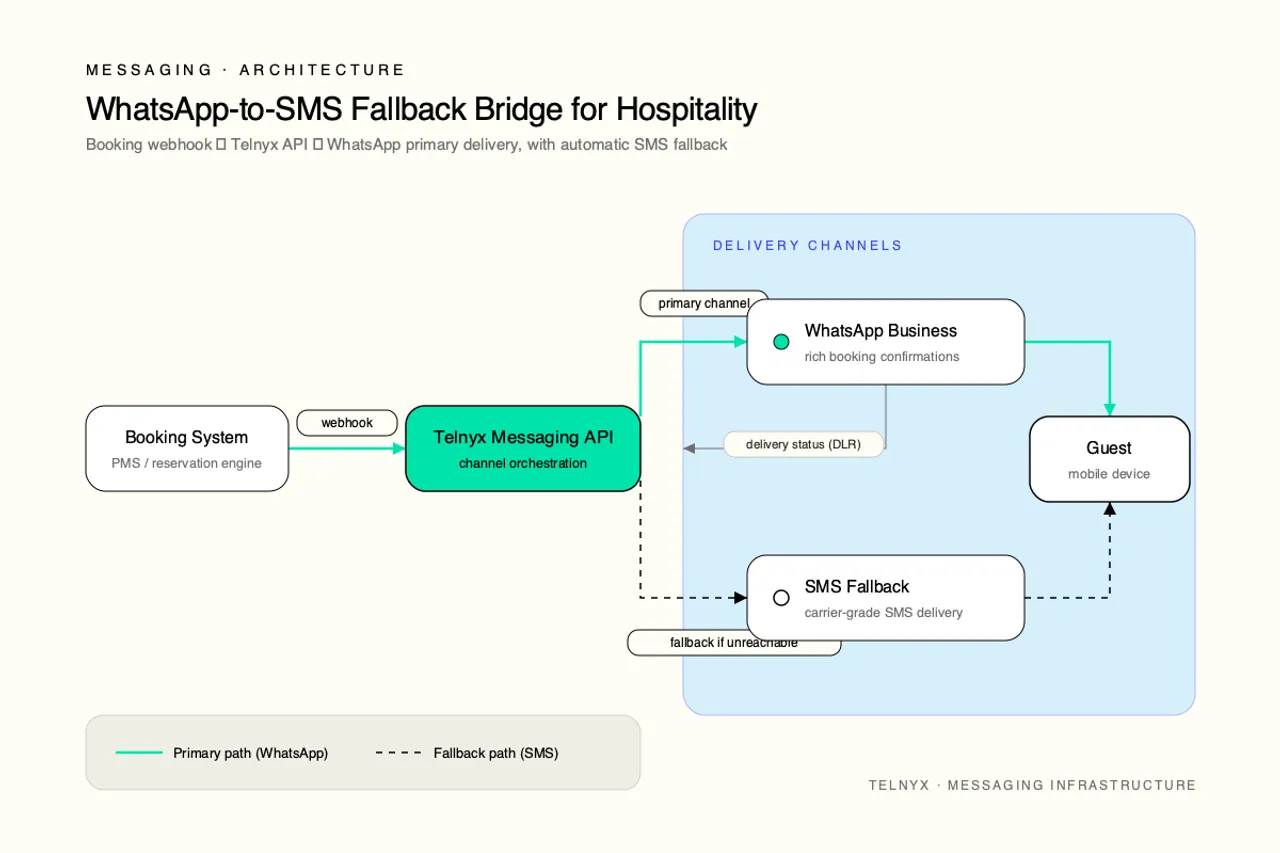Select the WhatsApp Business node
The height and width of the screenshot is (853, 1280).
(x=886, y=342)
